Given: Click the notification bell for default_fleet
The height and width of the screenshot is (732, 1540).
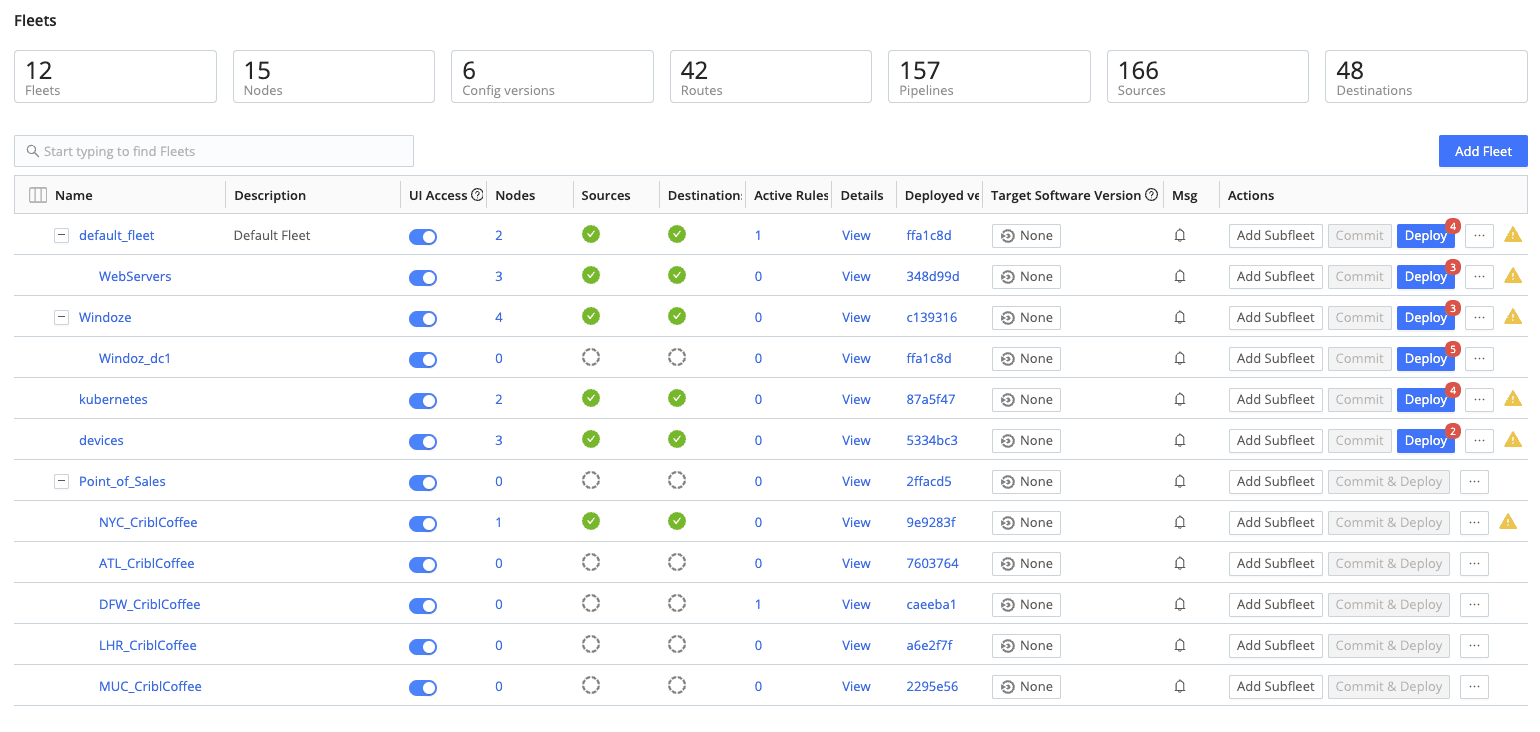Looking at the screenshot, I should click(1180, 236).
